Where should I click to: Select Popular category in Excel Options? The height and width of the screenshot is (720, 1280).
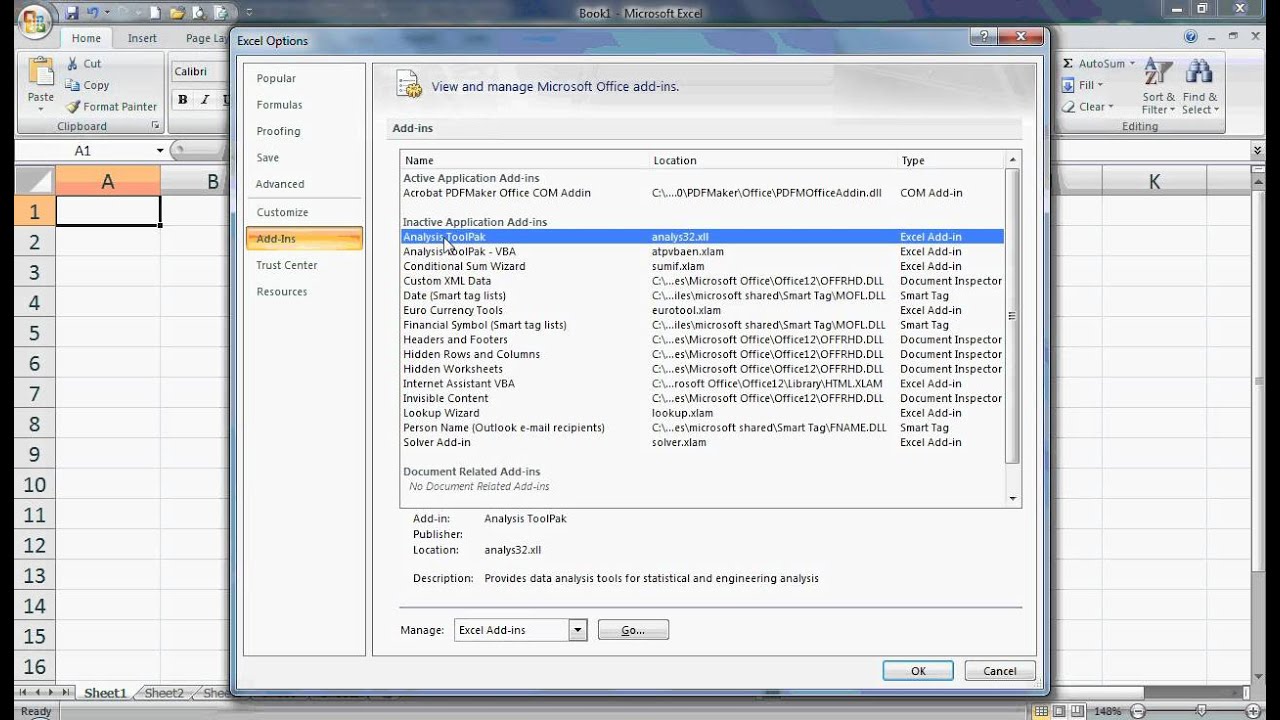tap(276, 78)
